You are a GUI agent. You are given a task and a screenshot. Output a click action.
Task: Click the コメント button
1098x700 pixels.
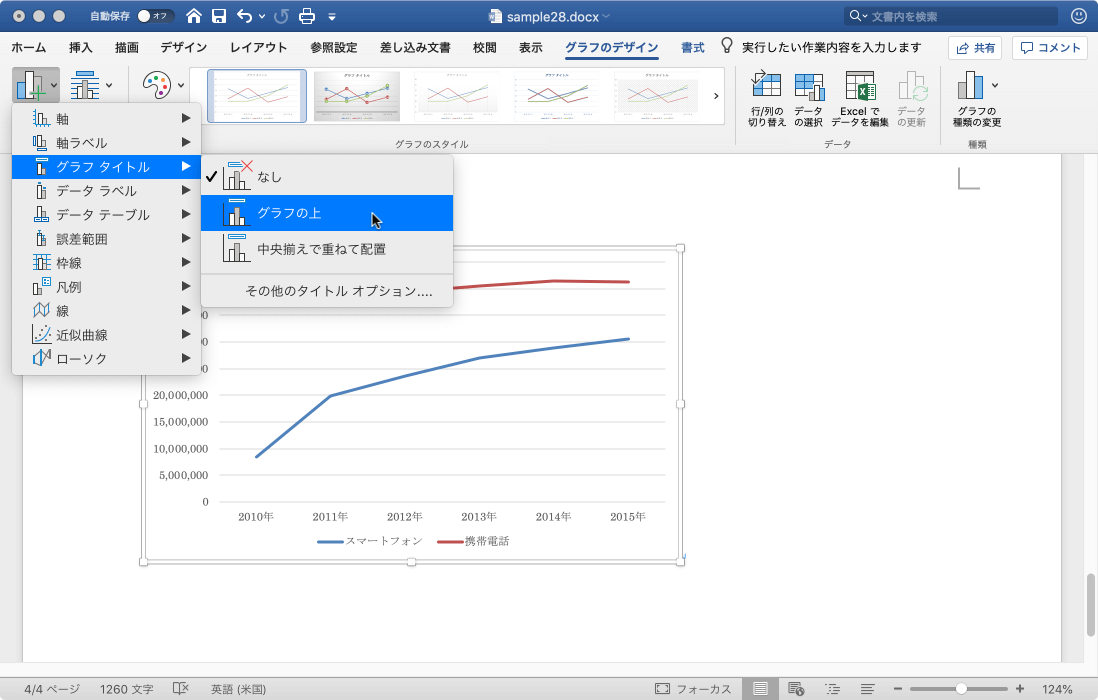pos(1050,48)
